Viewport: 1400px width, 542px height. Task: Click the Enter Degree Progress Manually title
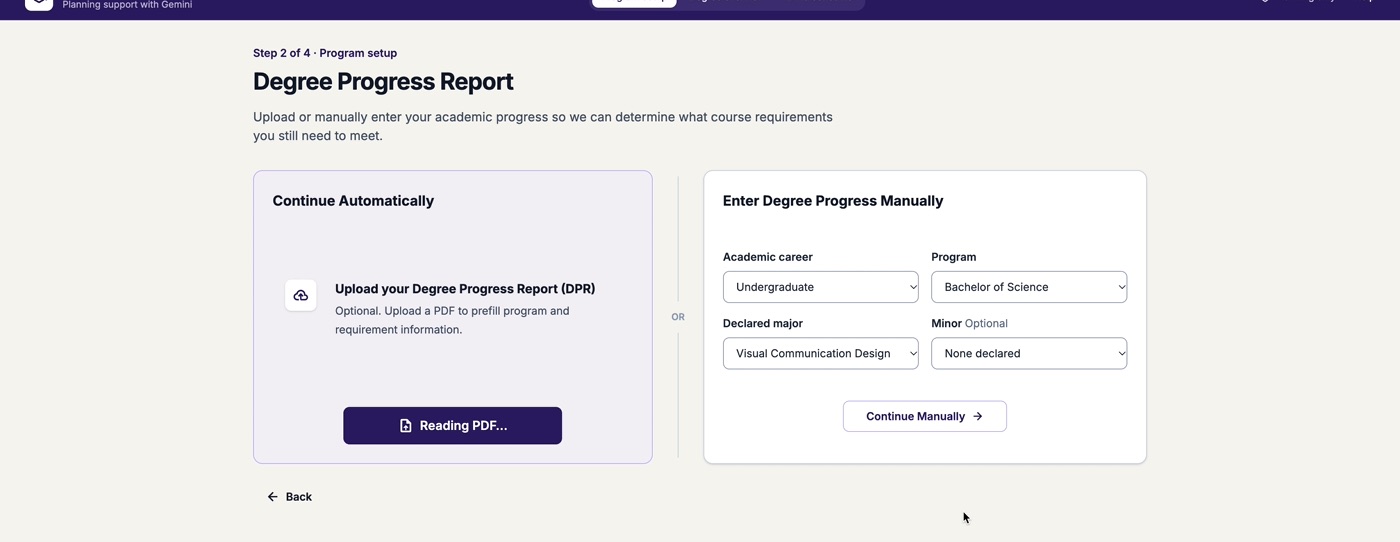click(833, 201)
